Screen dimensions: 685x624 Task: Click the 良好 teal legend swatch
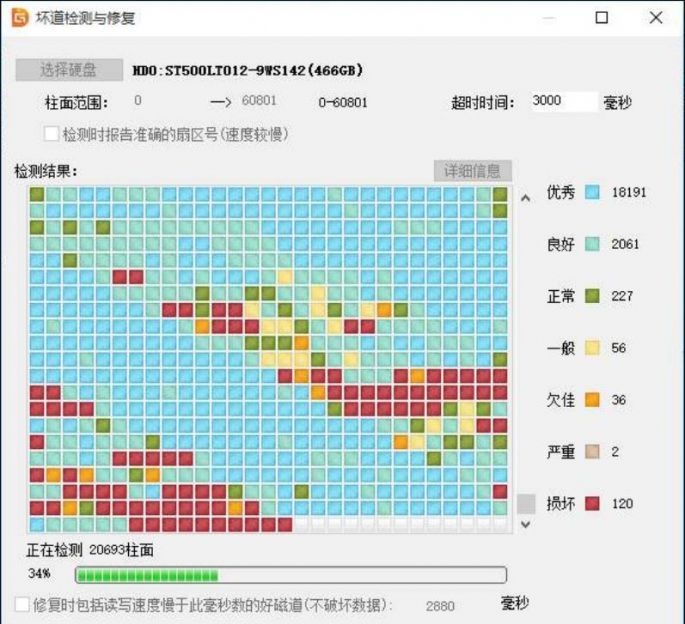tap(592, 244)
